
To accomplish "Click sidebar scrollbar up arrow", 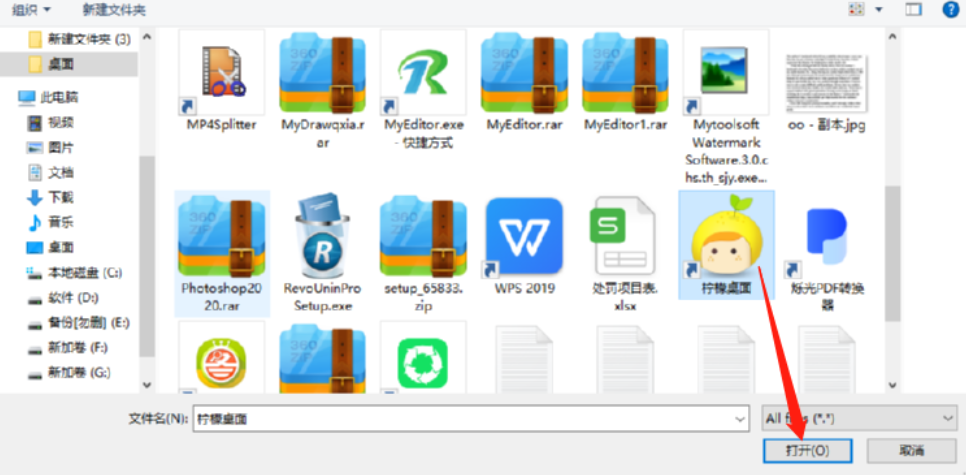I will click(146, 36).
